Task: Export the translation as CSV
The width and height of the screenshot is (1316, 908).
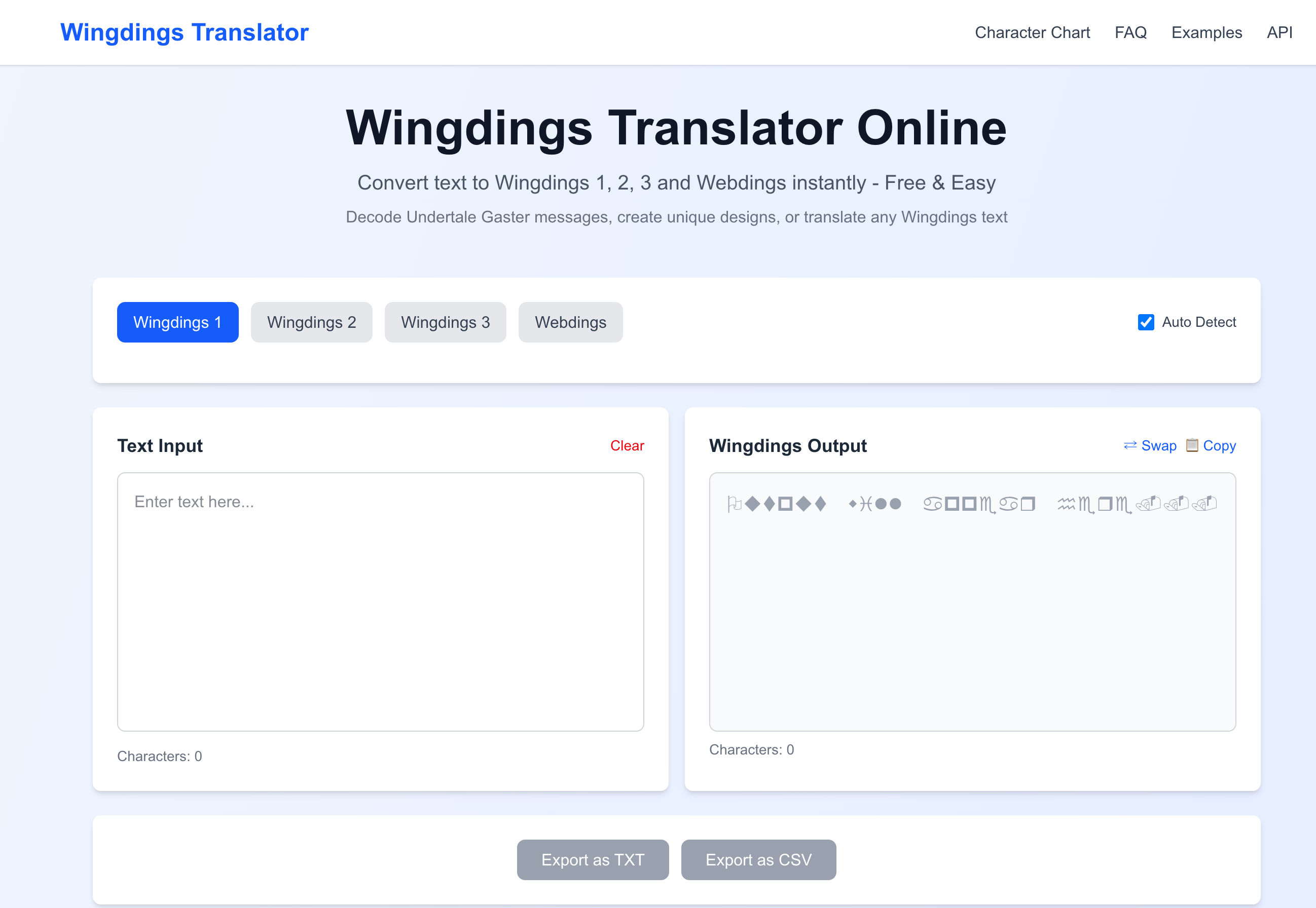Action: (x=759, y=860)
